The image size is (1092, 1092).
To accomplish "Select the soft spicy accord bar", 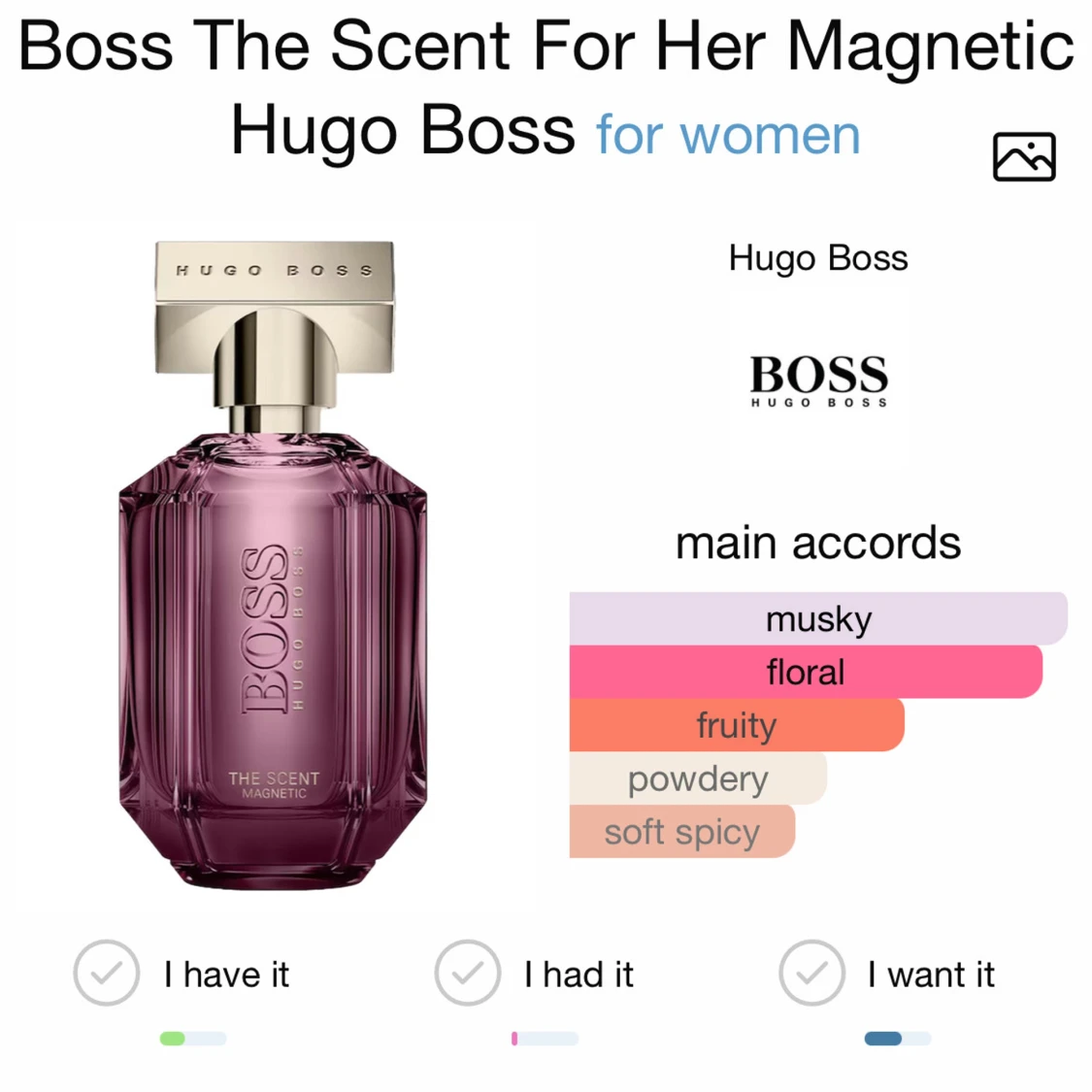I will pyautogui.click(x=681, y=832).
